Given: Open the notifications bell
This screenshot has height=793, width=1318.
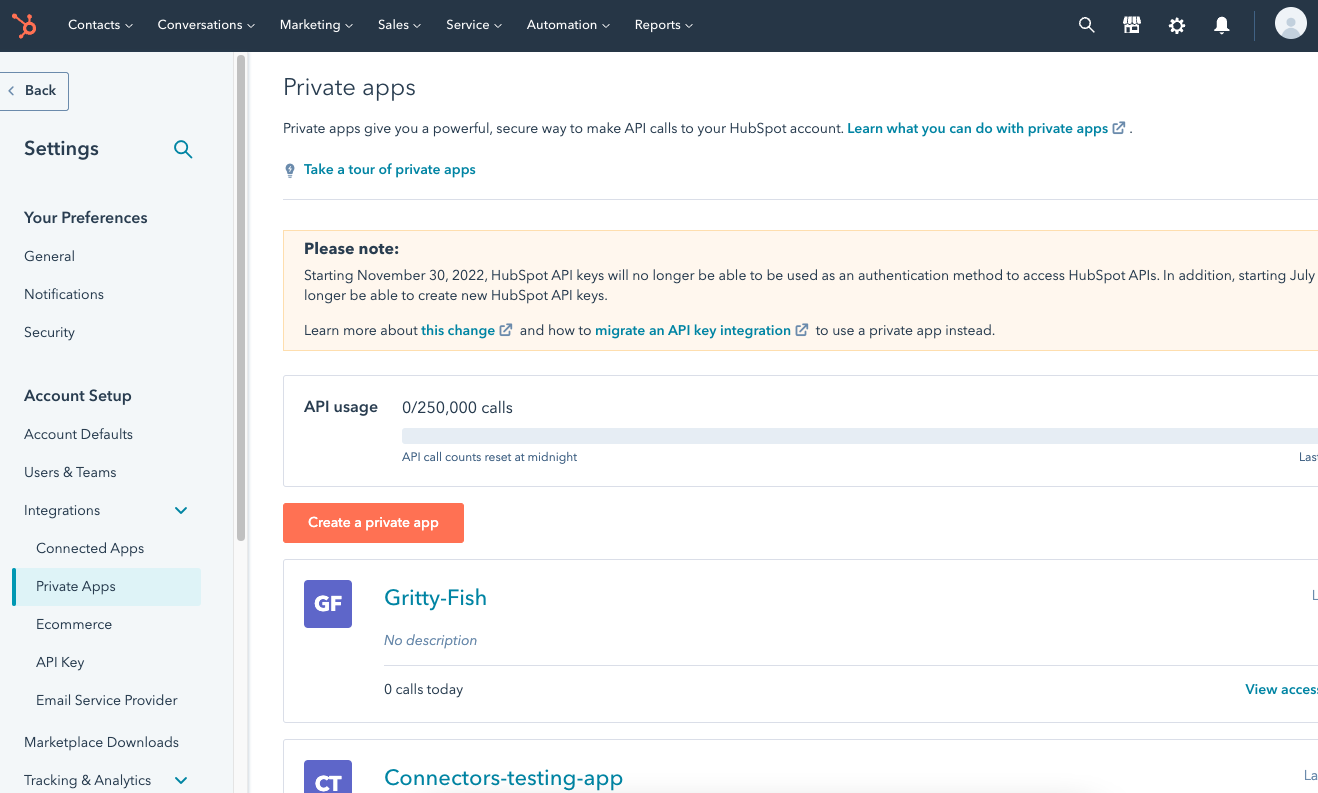Looking at the screenshot, I should click(1222, 26).
